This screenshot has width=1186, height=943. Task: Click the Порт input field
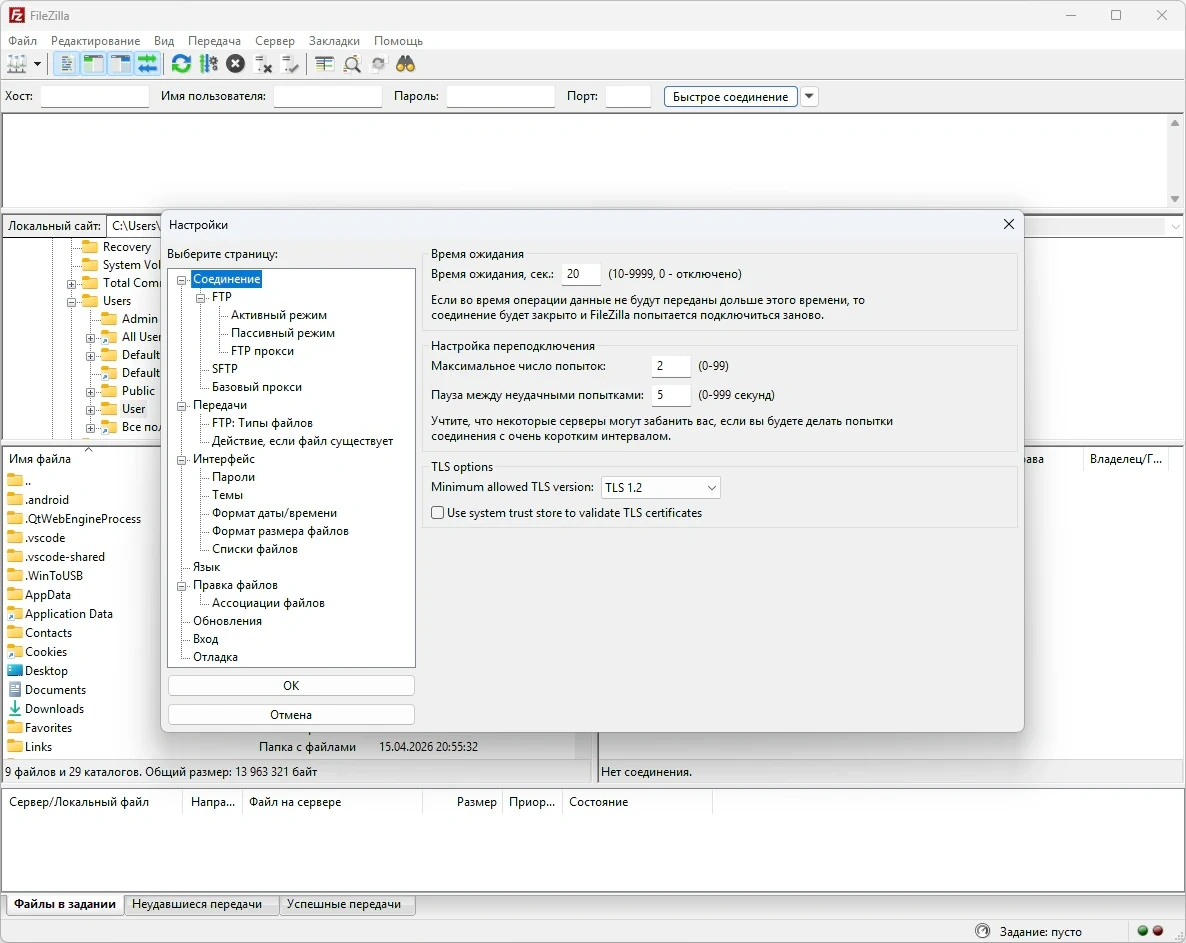629,96
